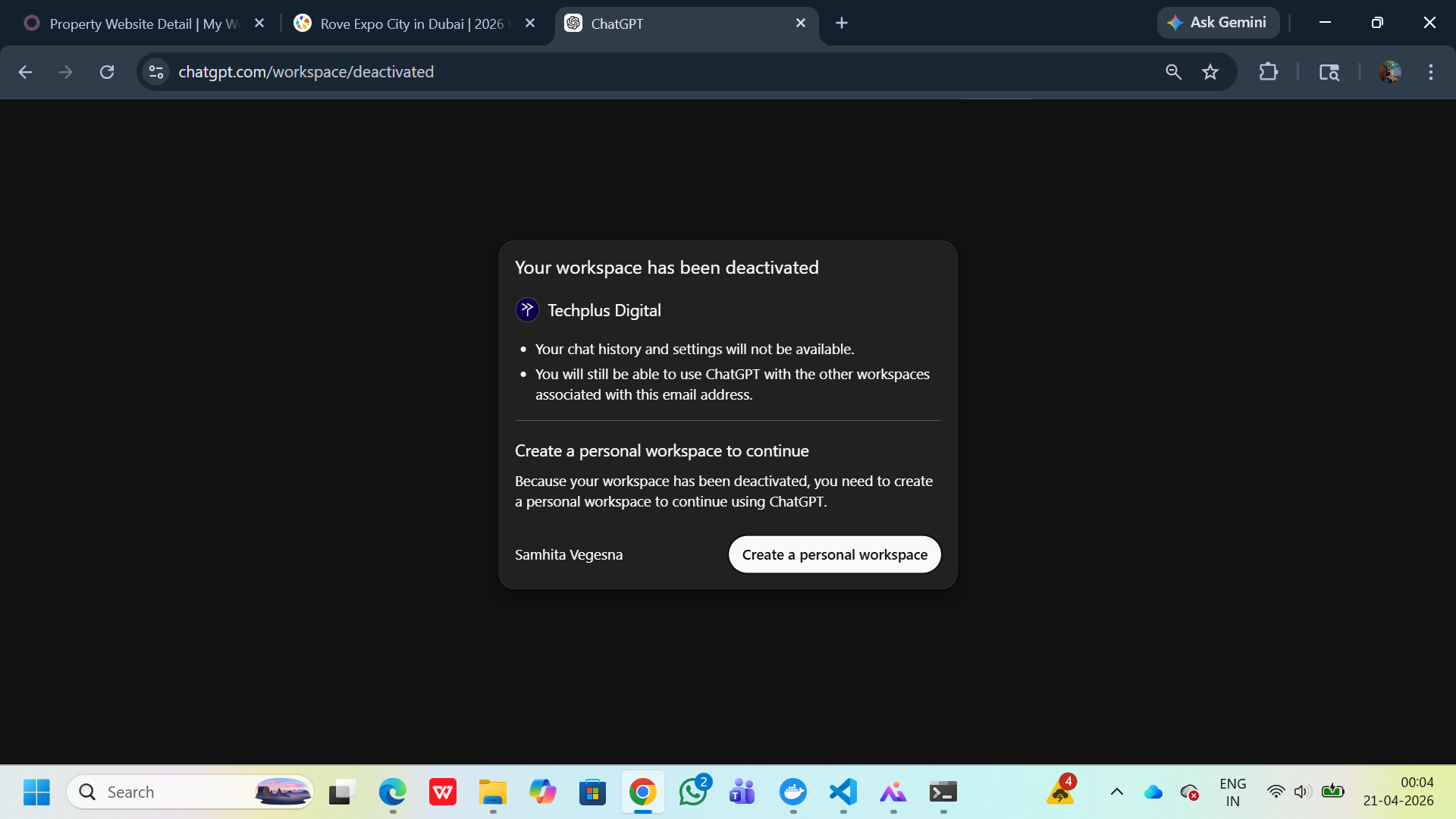This screenshot has width=1456, height=819.
Task: Open Copilot from taskbar
Action: 543,792
